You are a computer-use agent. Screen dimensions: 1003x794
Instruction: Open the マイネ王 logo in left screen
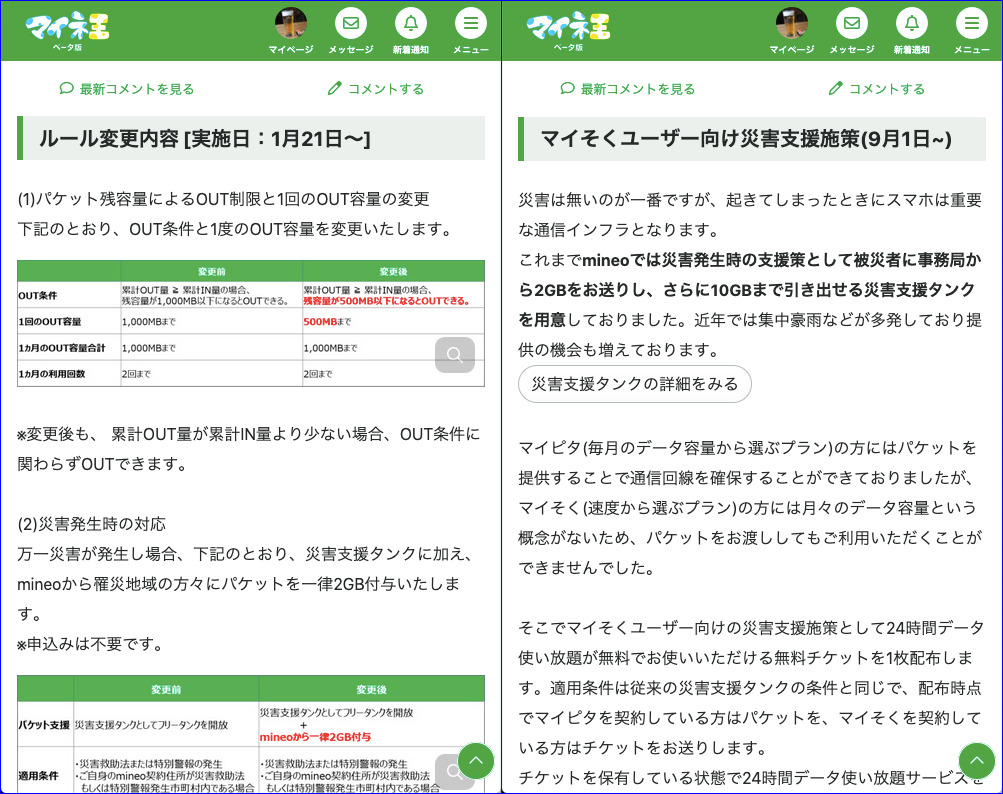[x=67, y=30]
